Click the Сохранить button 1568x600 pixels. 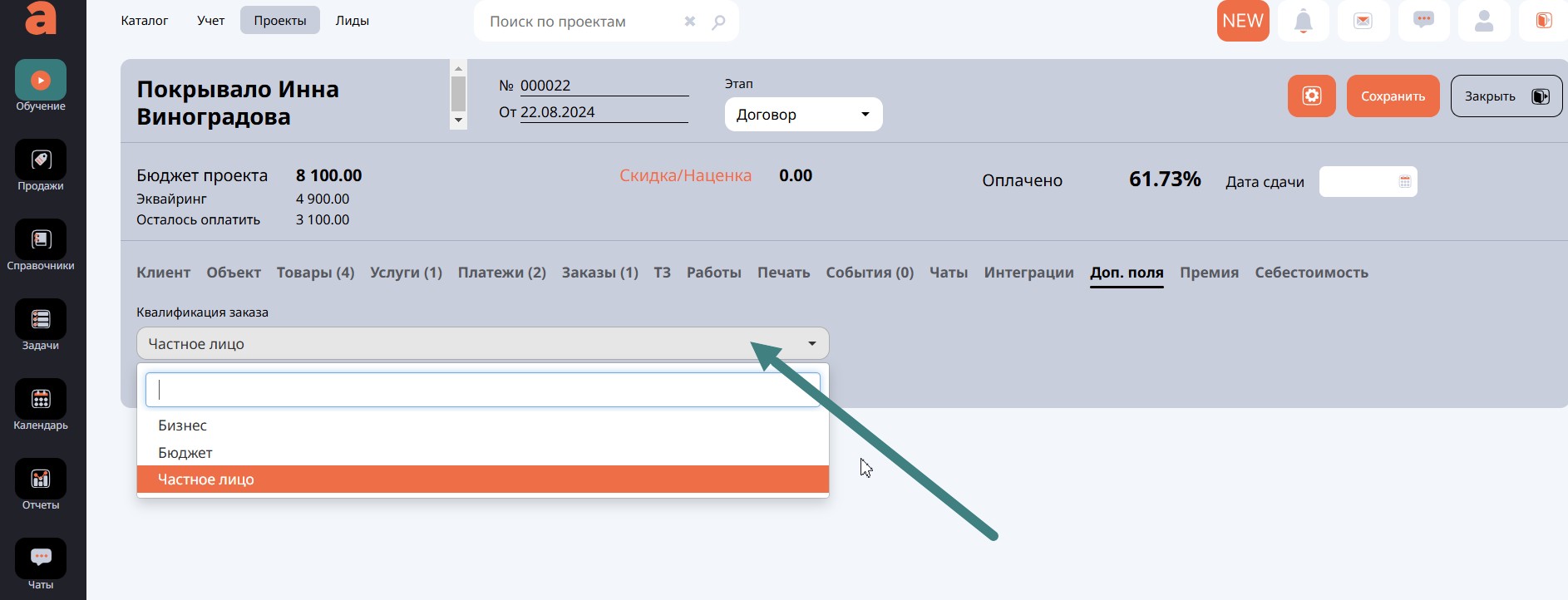pyautogui.click(x=1392, y=96)
